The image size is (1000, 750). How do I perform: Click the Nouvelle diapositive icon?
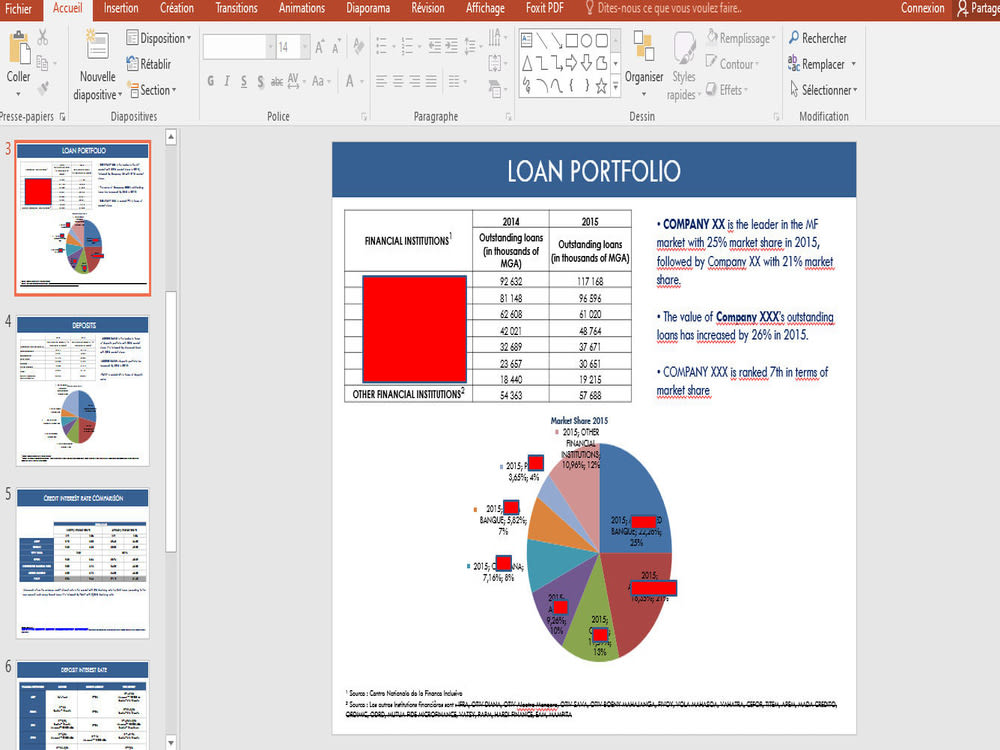[98, 46]
